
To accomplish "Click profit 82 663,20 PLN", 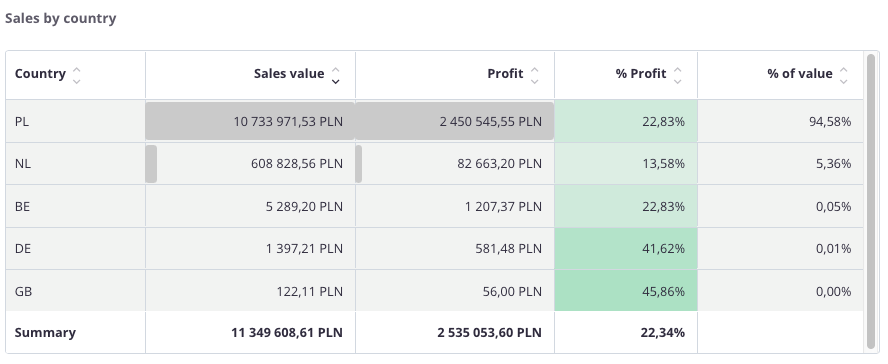I will coord(500,164).
